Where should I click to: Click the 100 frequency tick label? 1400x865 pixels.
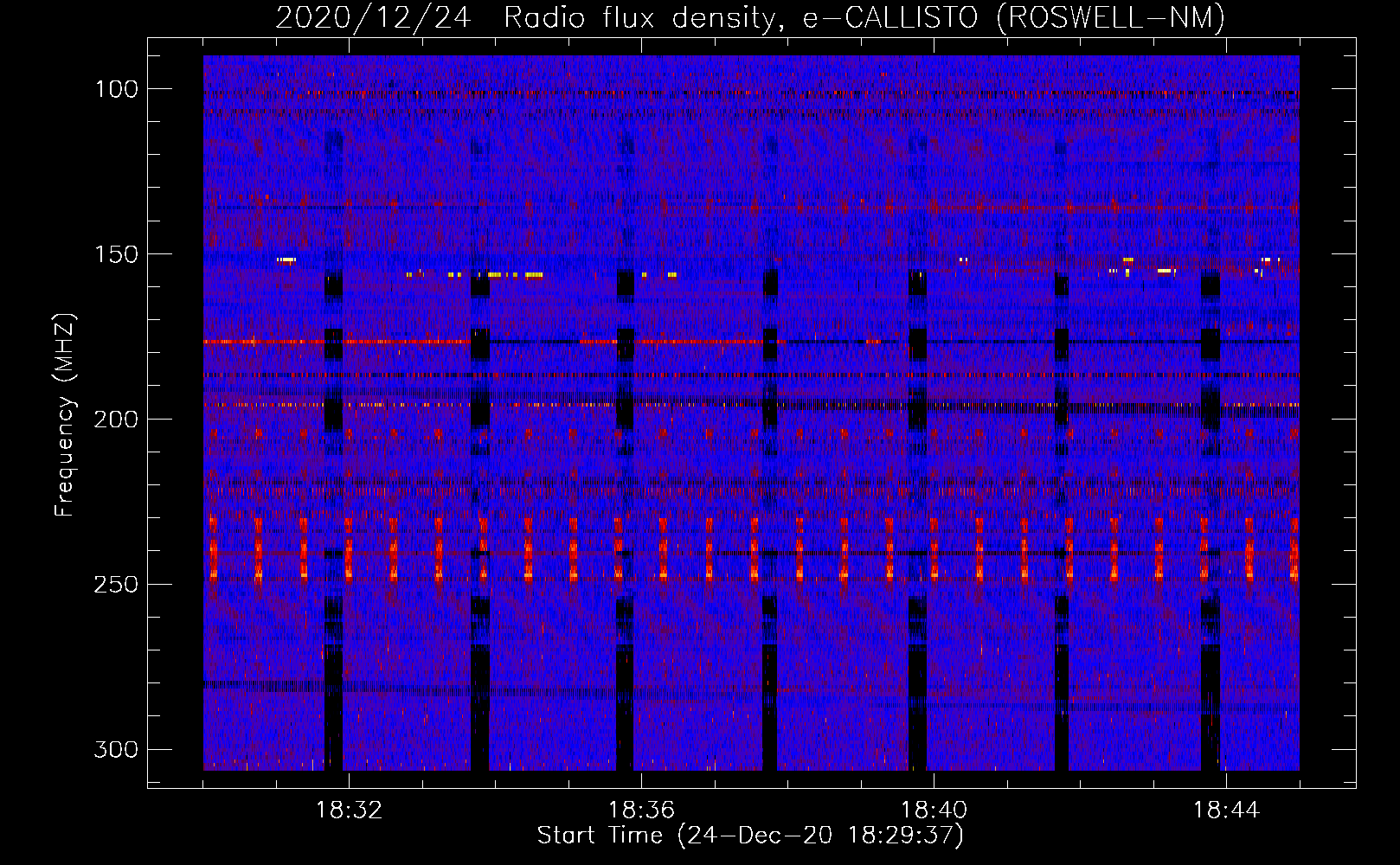(117, 89)
